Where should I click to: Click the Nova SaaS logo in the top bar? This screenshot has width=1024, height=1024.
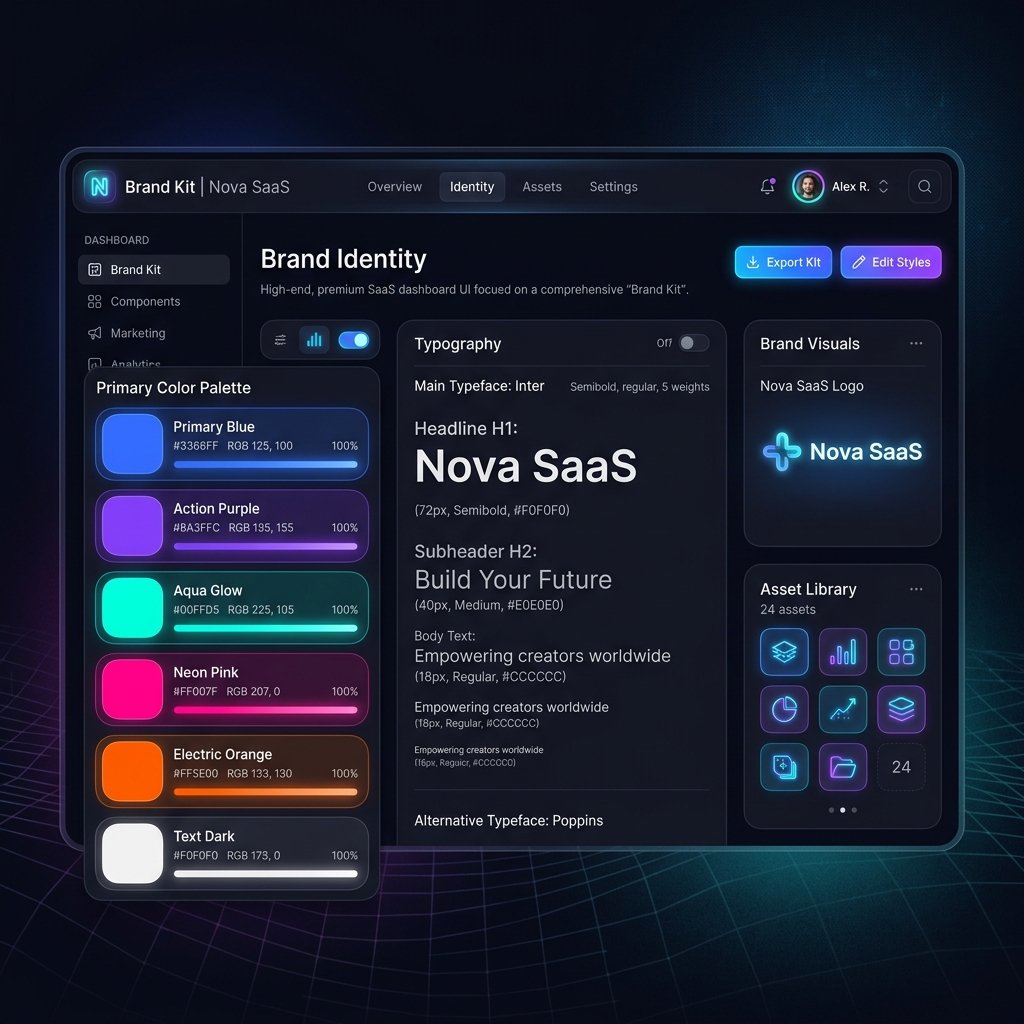click(100, 186)
